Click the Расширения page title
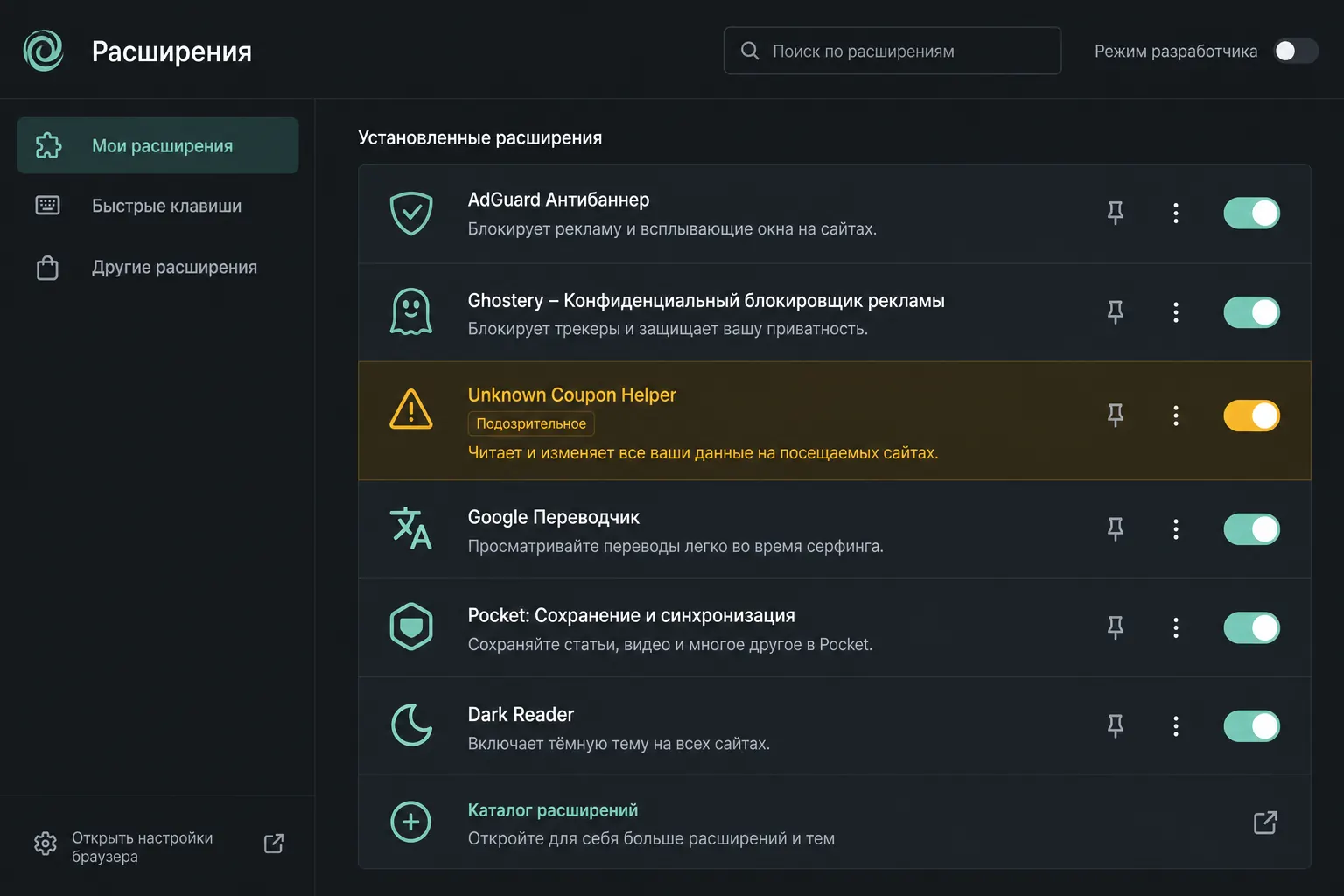The height and width of the screenshot is (896, 1344). 171,52
